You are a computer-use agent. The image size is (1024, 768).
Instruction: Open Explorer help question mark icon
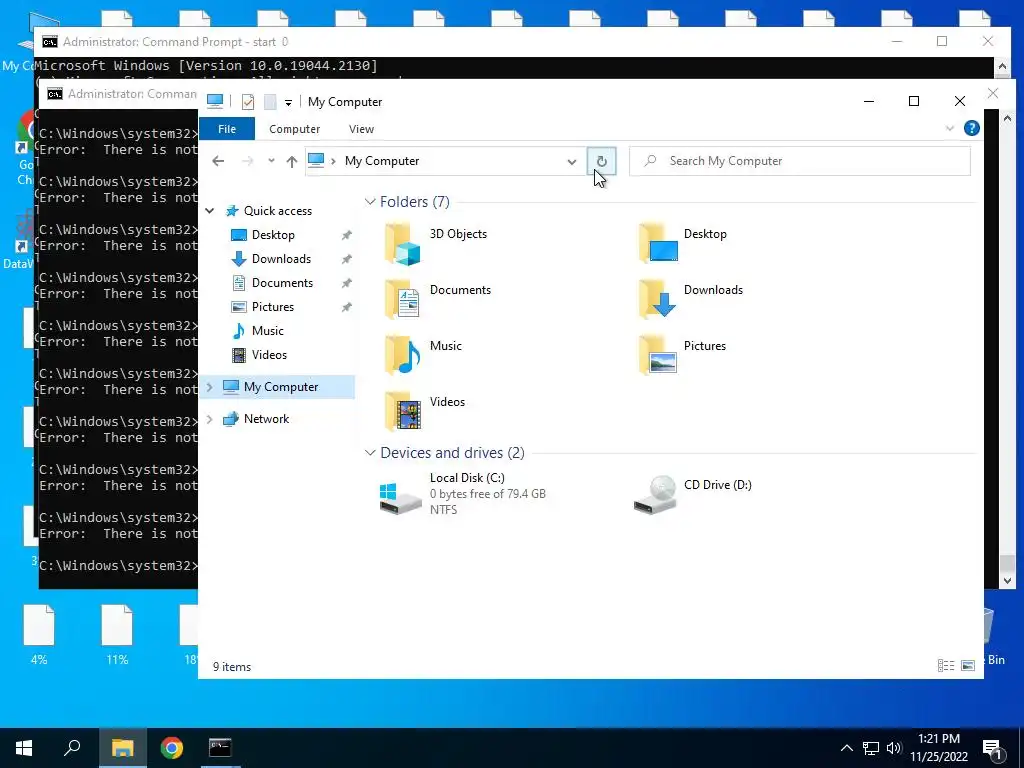[x=972, y=129]
